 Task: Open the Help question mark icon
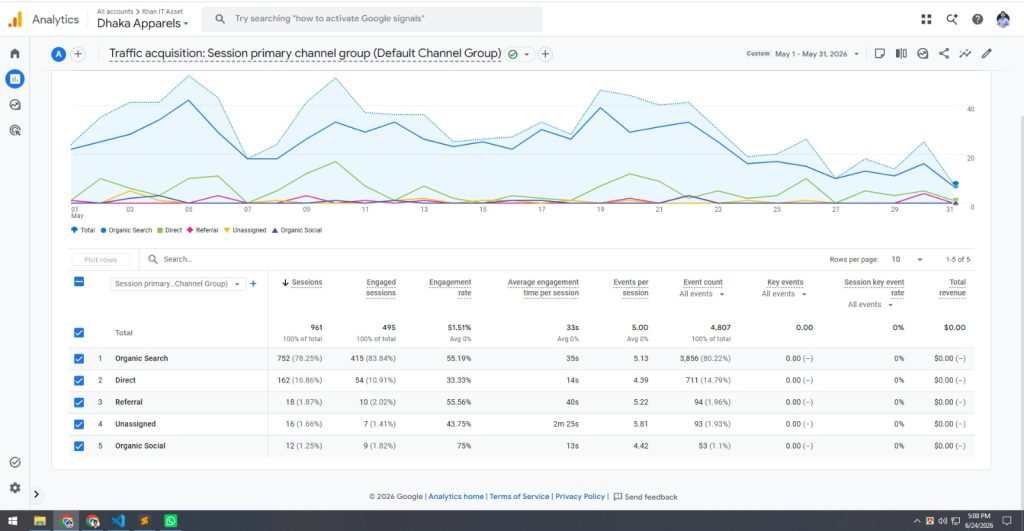tap(977, 19)
